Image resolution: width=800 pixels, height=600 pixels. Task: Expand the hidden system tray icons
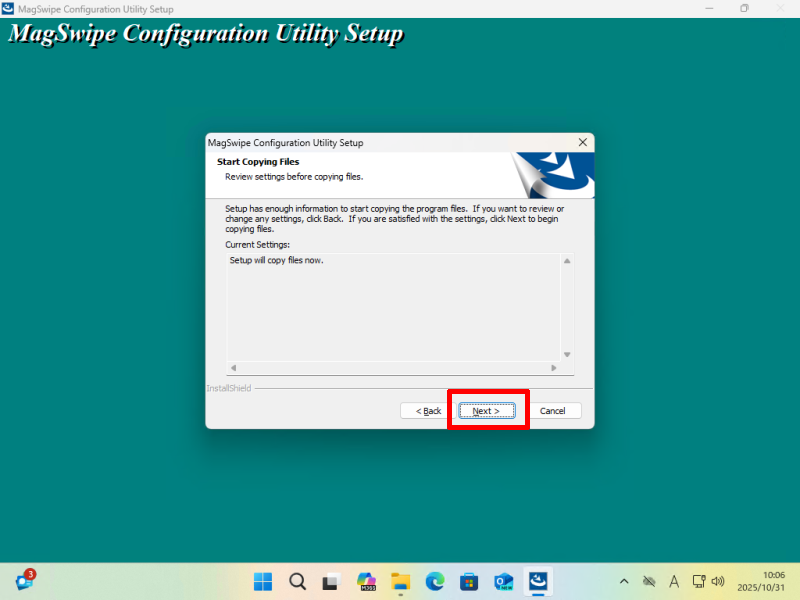[x=624, y=581]
